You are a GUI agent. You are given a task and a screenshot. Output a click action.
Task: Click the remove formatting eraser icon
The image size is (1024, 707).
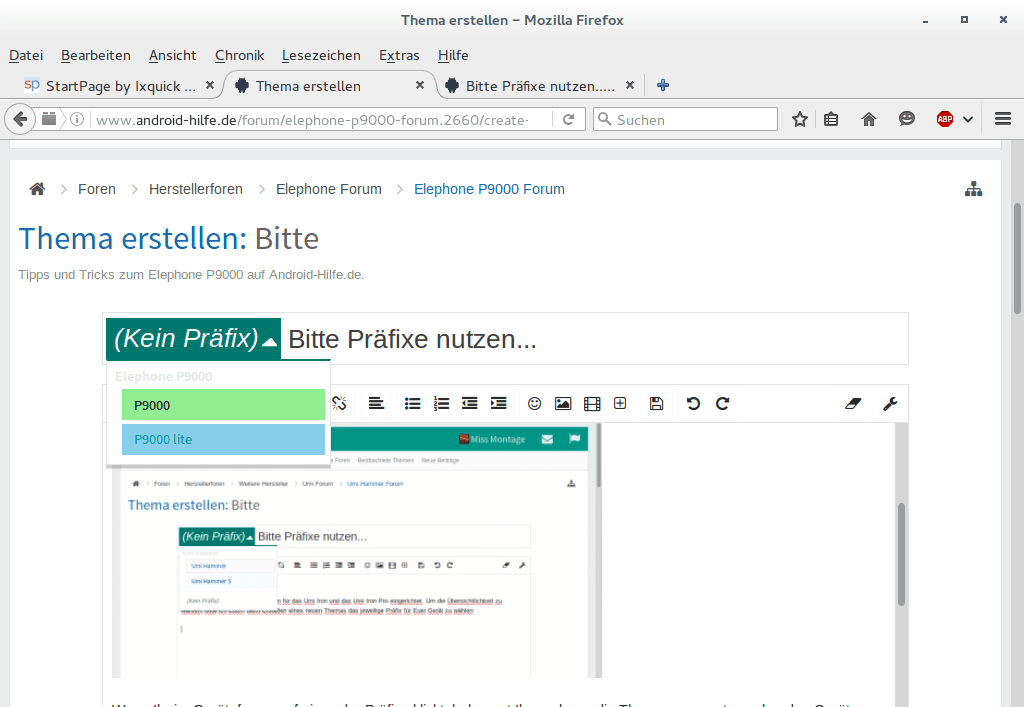(x=853, y=403)
